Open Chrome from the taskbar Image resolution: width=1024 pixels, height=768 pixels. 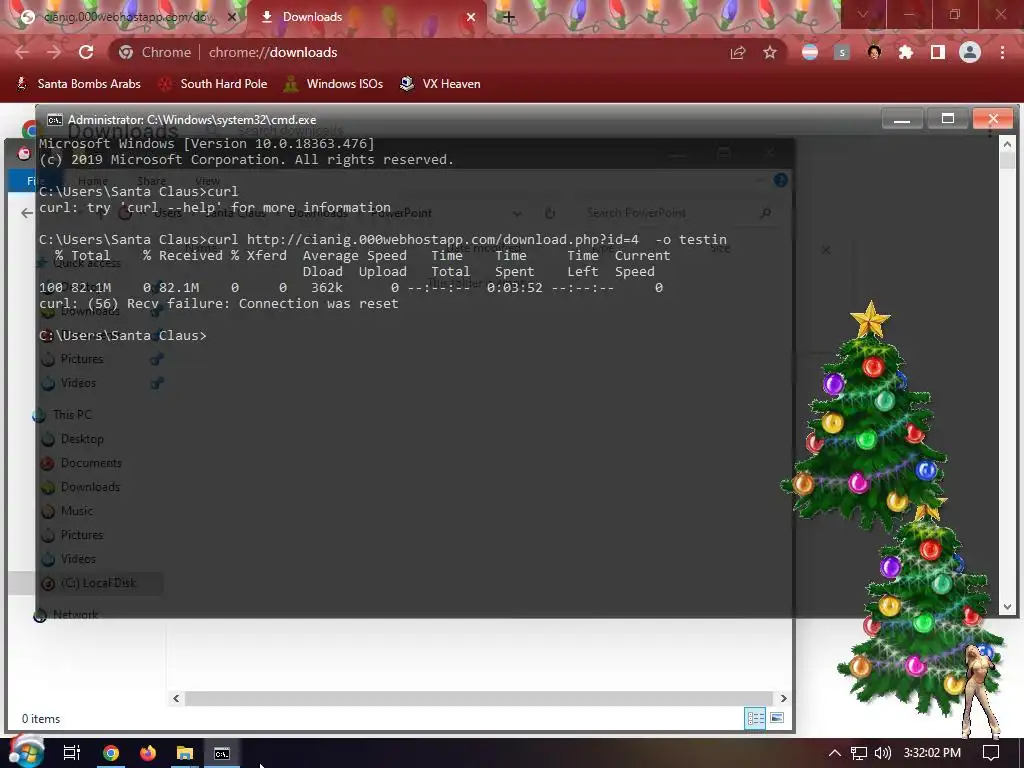pos(111,753)
